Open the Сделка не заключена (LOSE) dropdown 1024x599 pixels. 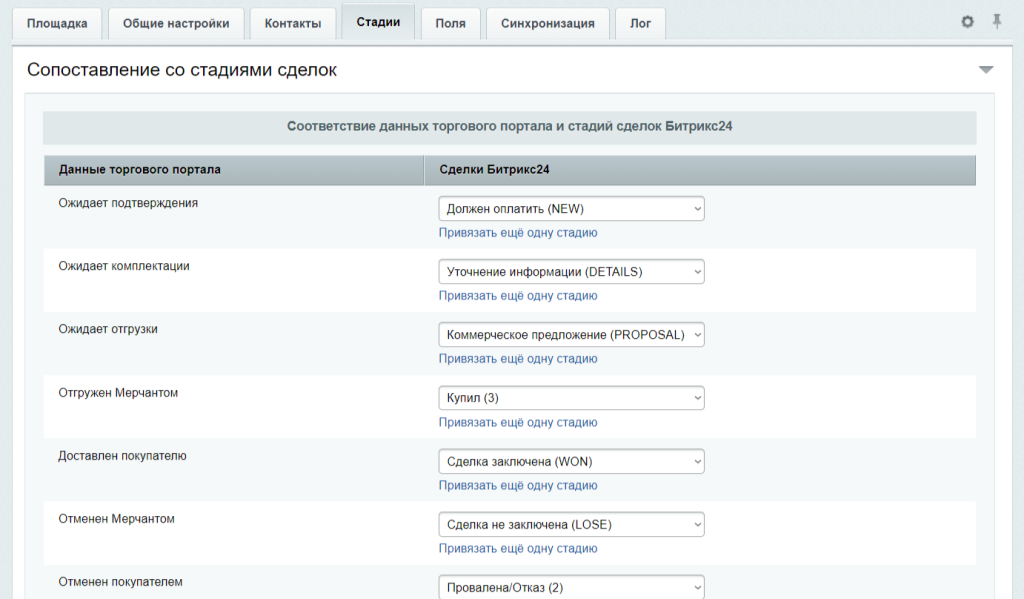pos(571,525)
